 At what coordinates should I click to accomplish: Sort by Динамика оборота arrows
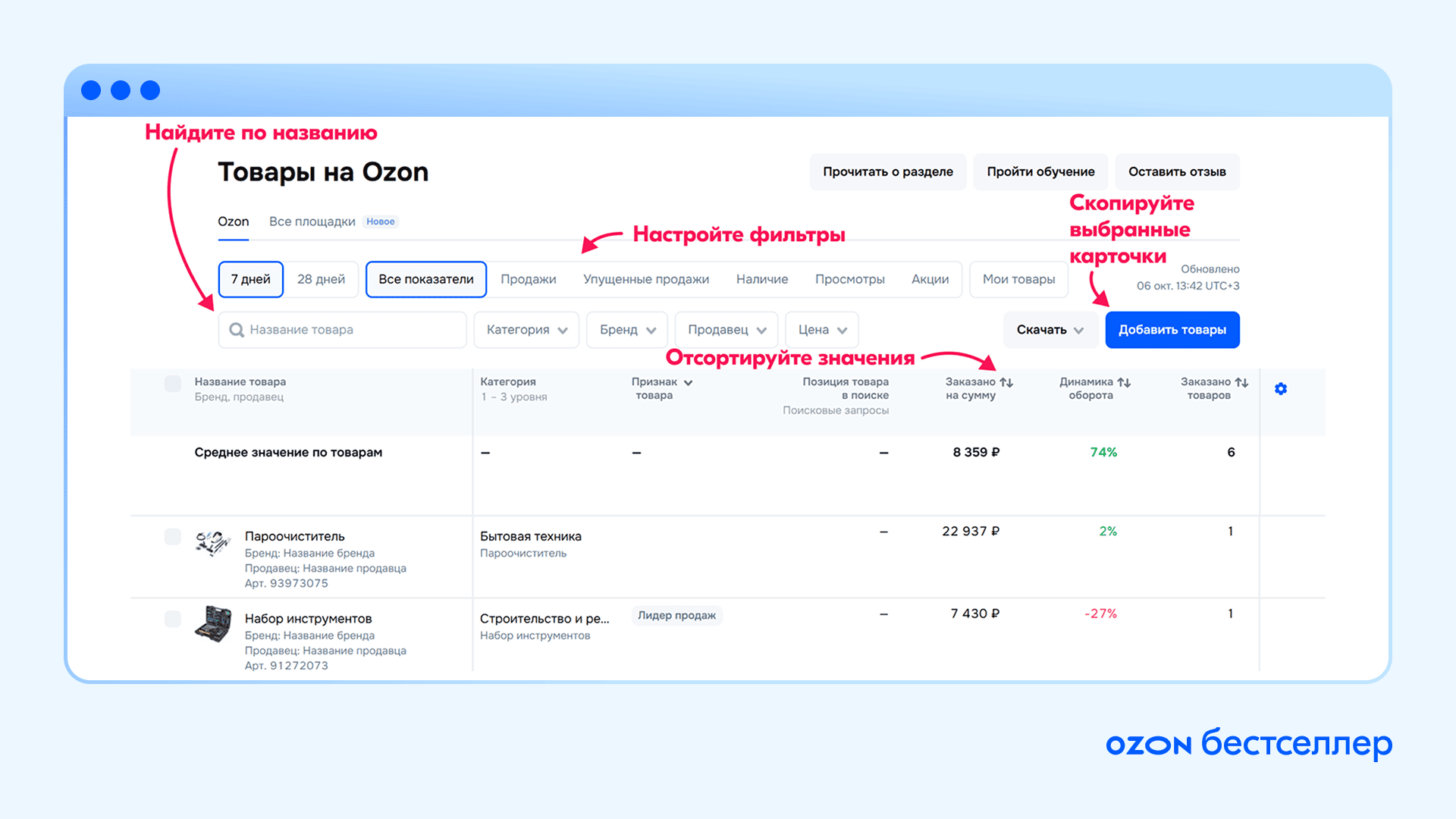point(1124,382)
